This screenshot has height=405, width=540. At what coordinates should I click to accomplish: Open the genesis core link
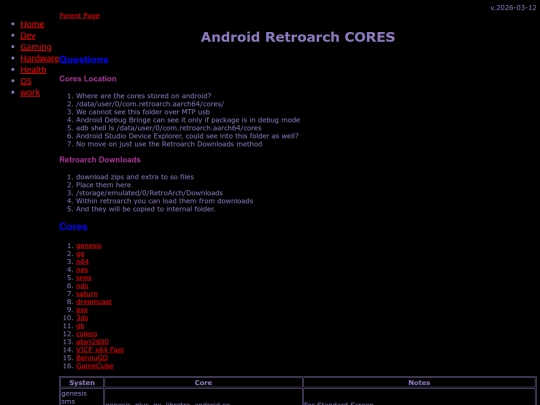(x=89, y=246)
